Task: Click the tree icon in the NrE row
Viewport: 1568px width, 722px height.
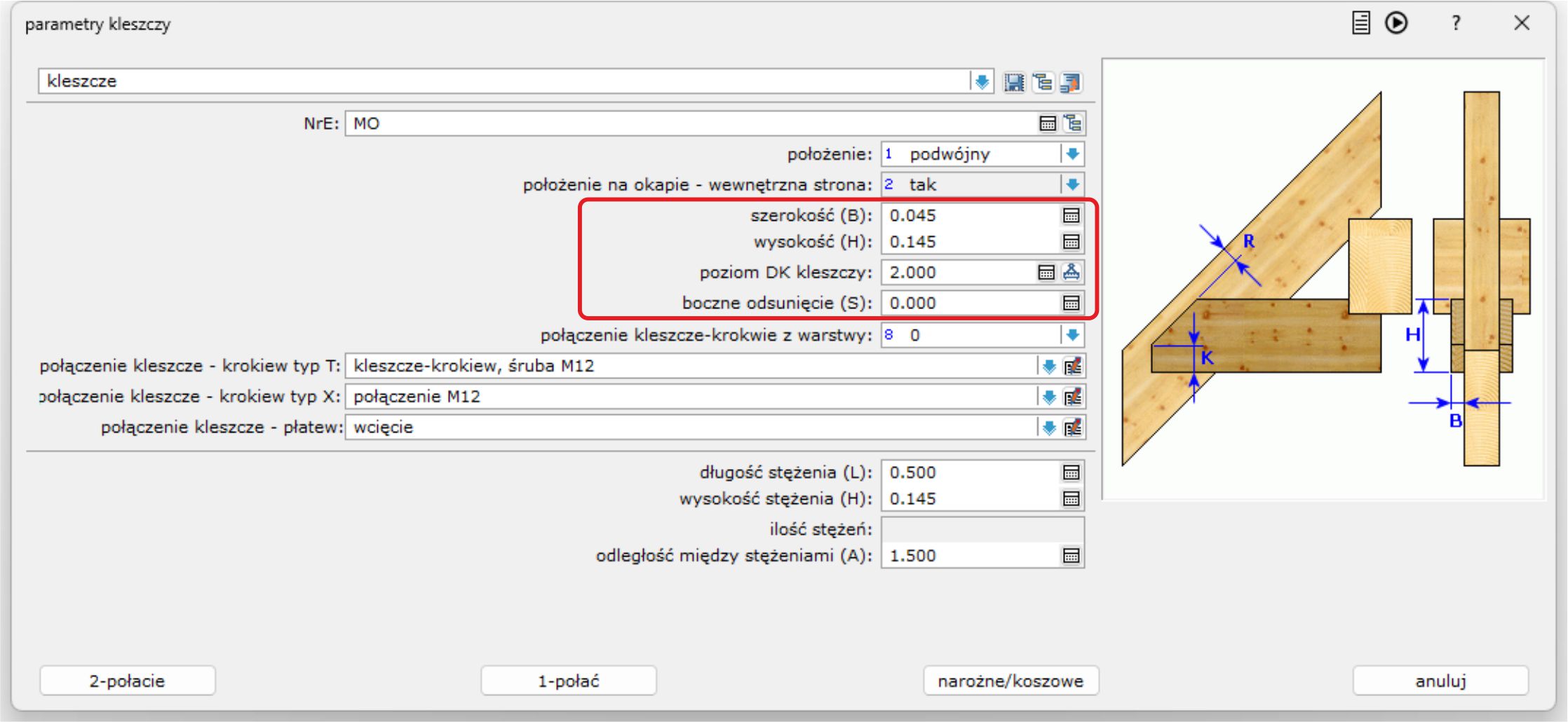Action: (1073, 123)
